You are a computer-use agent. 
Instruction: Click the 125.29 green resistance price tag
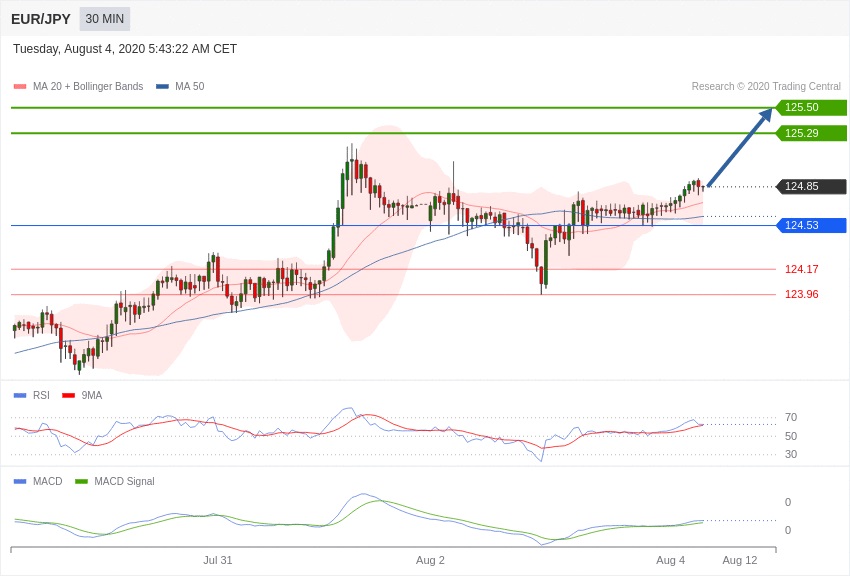(810, 133)
